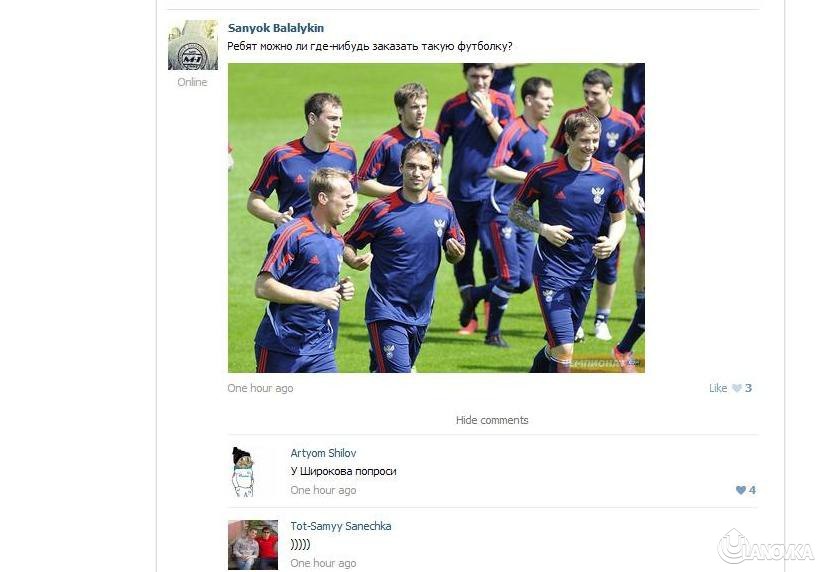Click Artyom's comment text about Shirokov
Screen dimensions: 825x572
pyautogui.click(x=343, y=471)
